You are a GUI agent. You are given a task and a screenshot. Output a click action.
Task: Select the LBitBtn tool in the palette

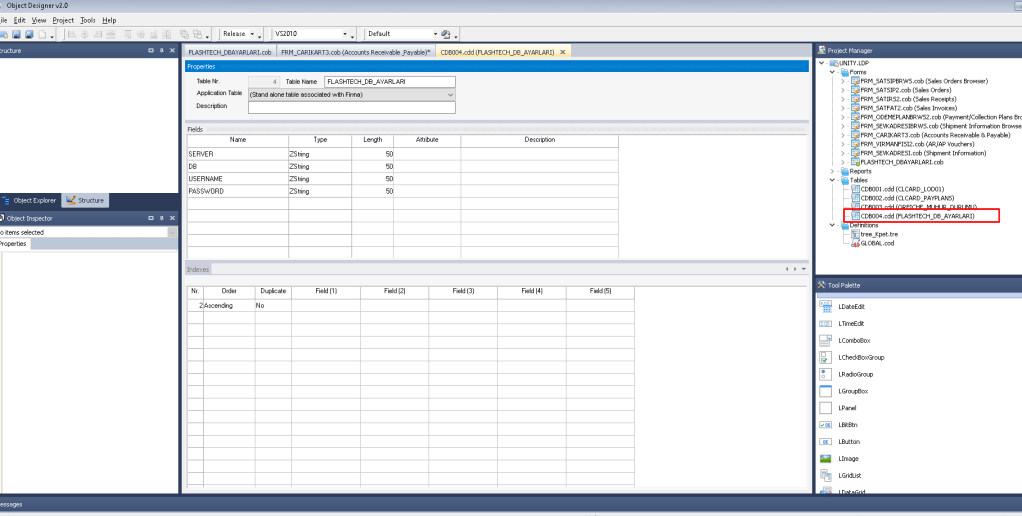point(848,424)
